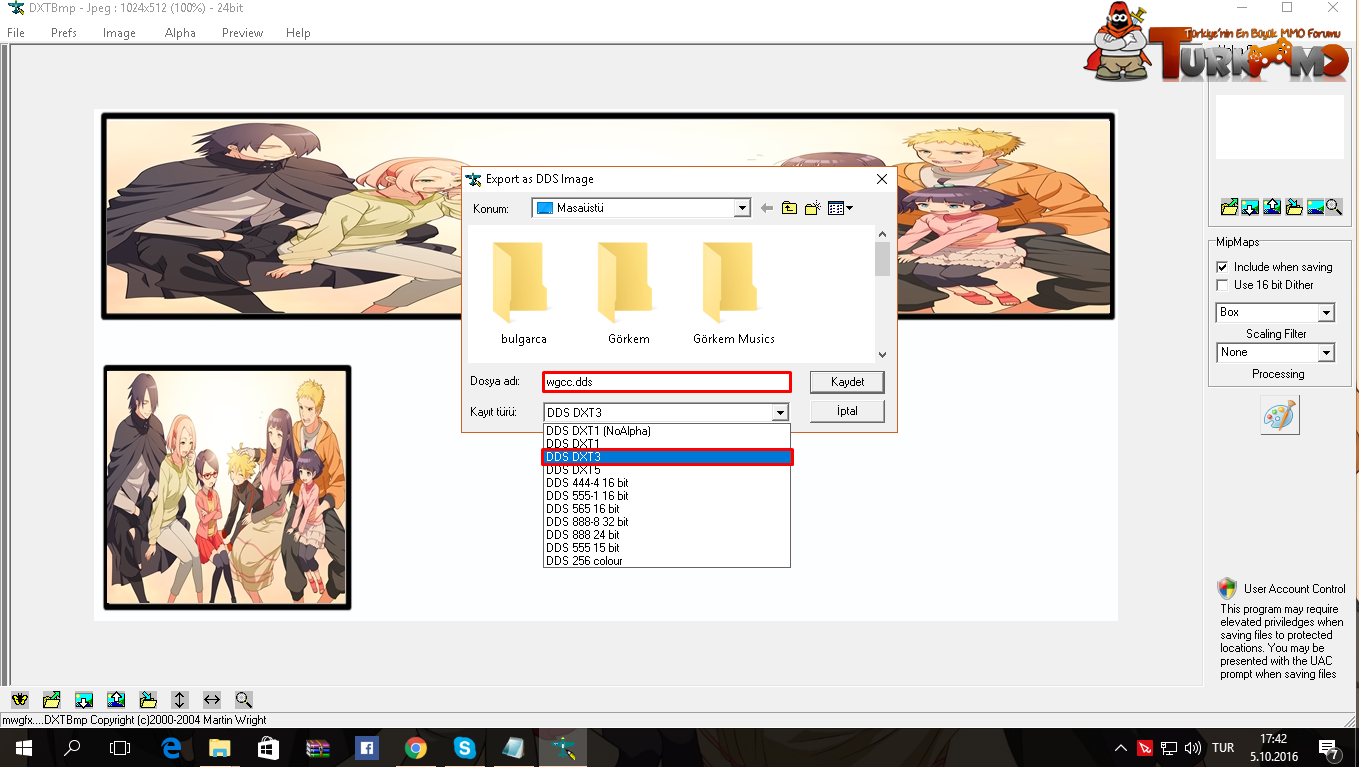1359x767 pixels.
Task: Flip image horizontally with left-right arrow icon
Action: [x=212, y=700]
